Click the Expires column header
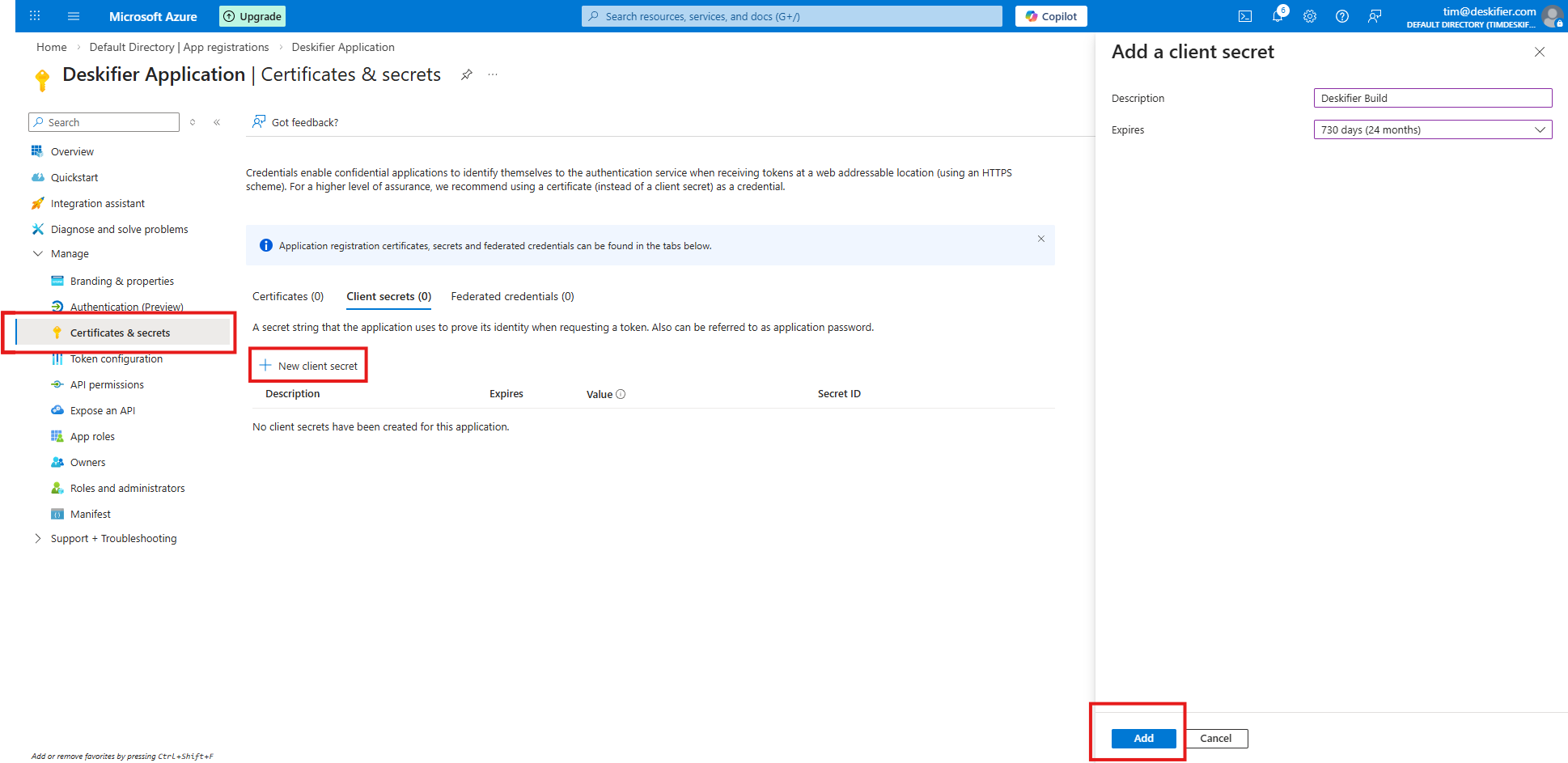The image size is (1568, 763). click(506, 394)
